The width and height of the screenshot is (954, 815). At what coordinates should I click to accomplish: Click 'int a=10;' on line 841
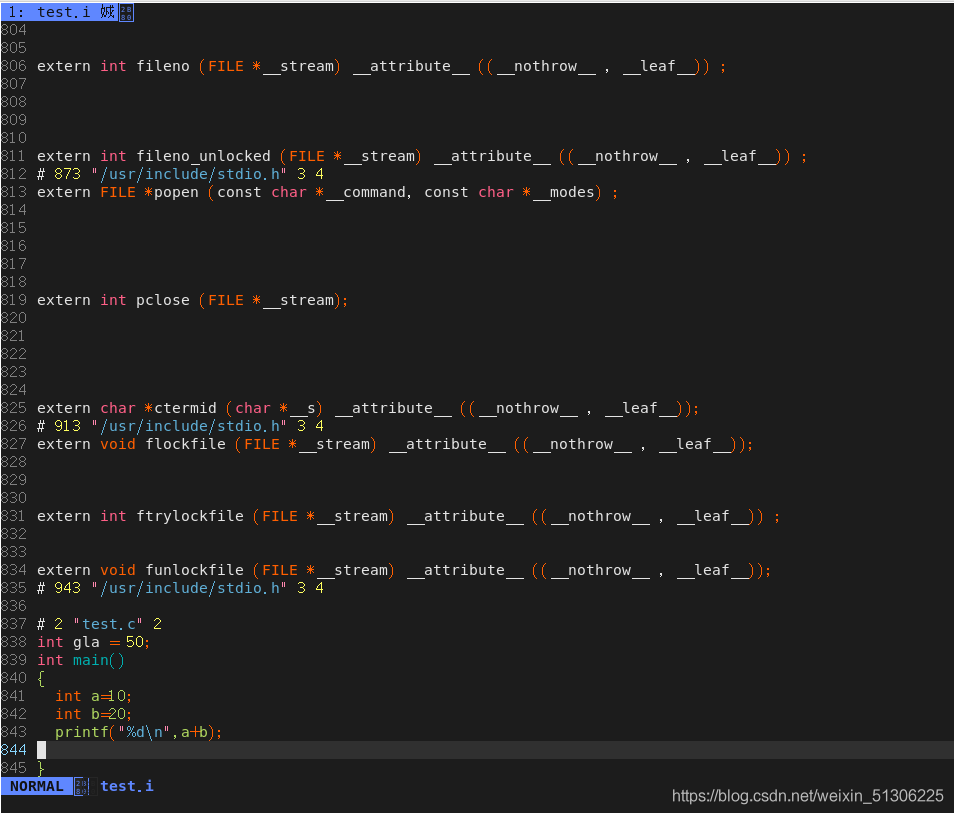(93, 696)
